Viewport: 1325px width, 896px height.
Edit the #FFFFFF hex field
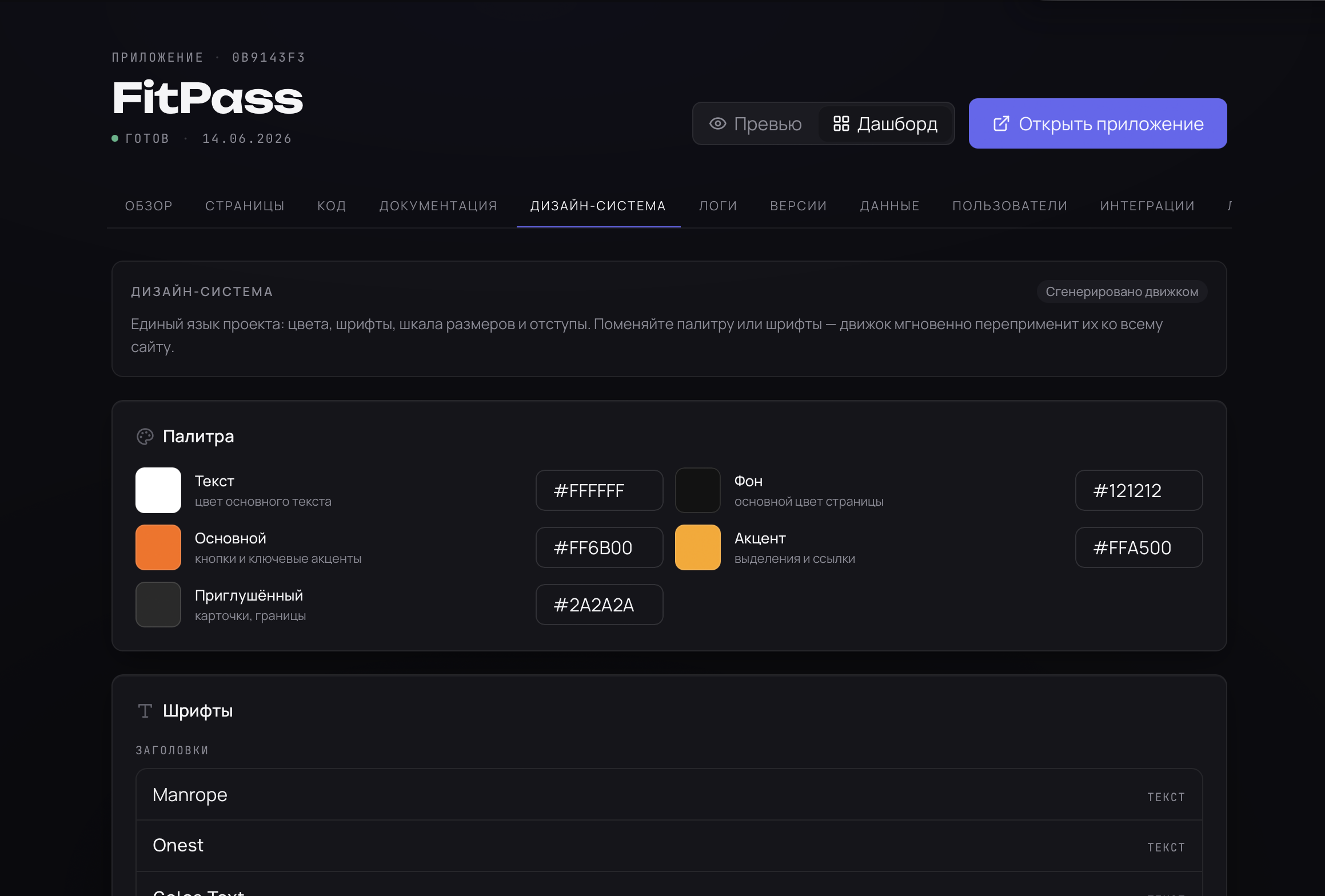coord(600,490)
